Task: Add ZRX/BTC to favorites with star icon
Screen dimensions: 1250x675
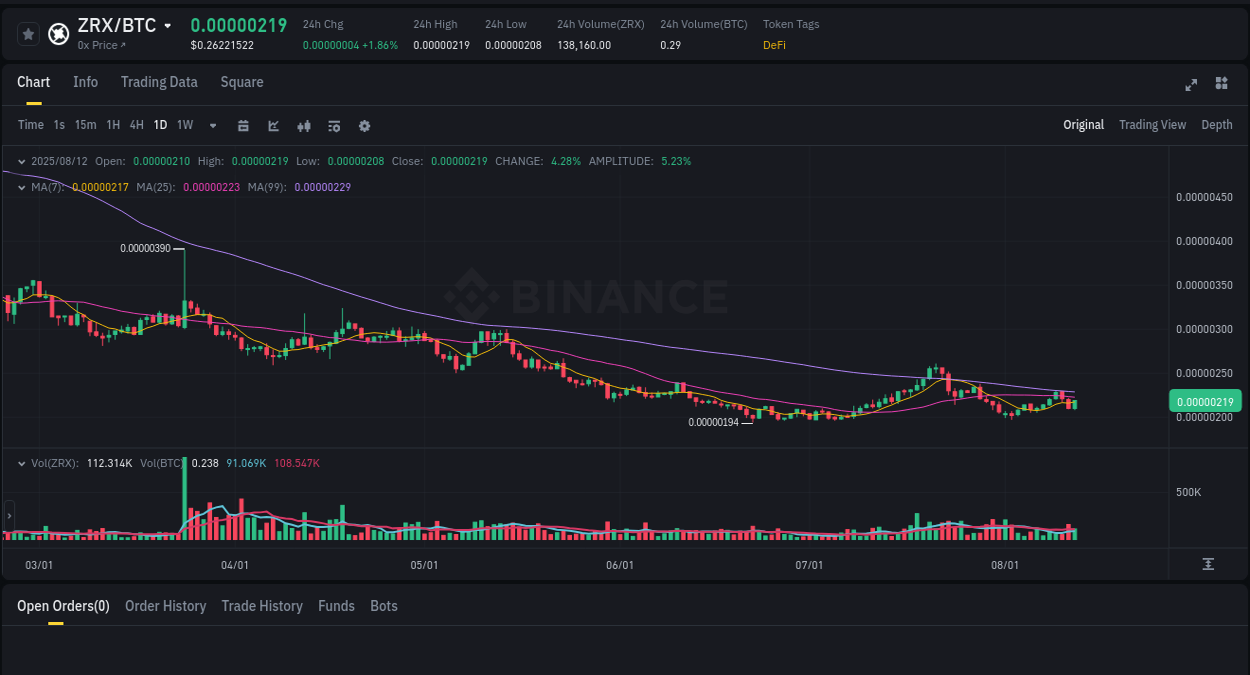Action: 28,34
